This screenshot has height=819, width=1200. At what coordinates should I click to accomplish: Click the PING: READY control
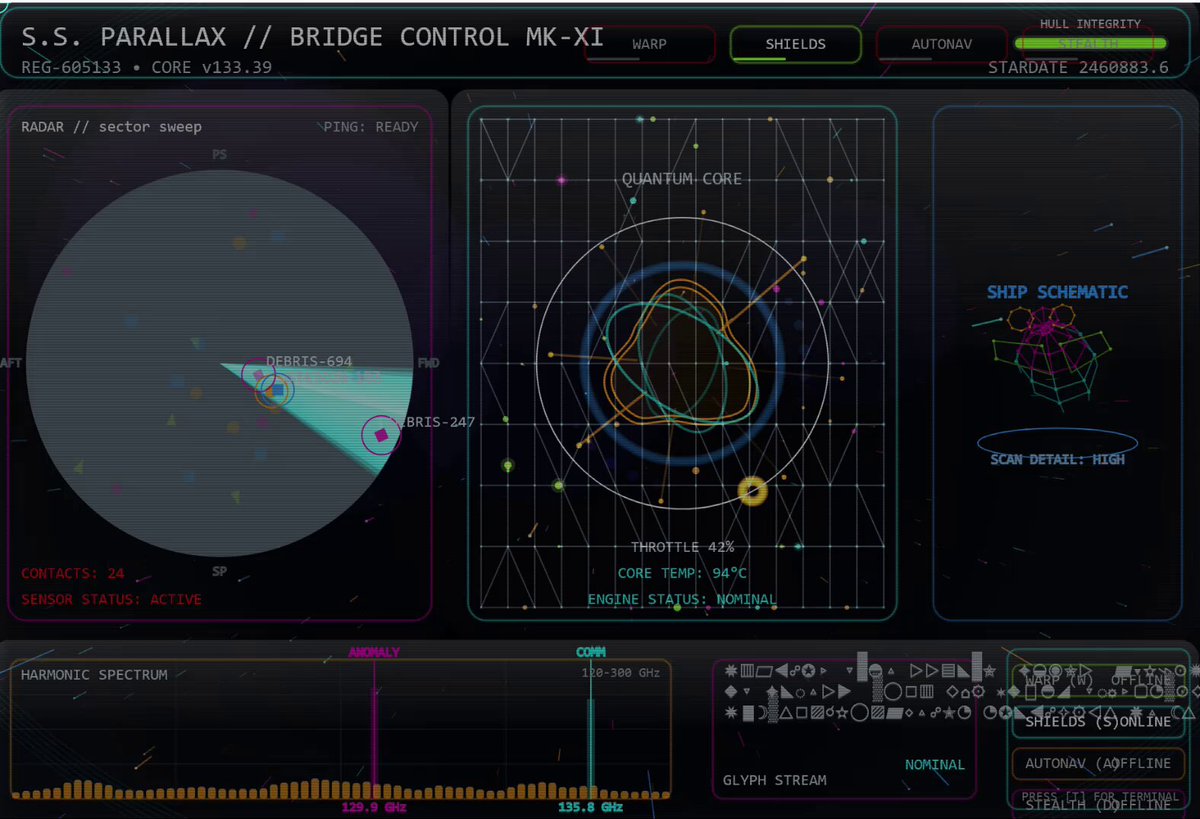click(x=371, y=127)
